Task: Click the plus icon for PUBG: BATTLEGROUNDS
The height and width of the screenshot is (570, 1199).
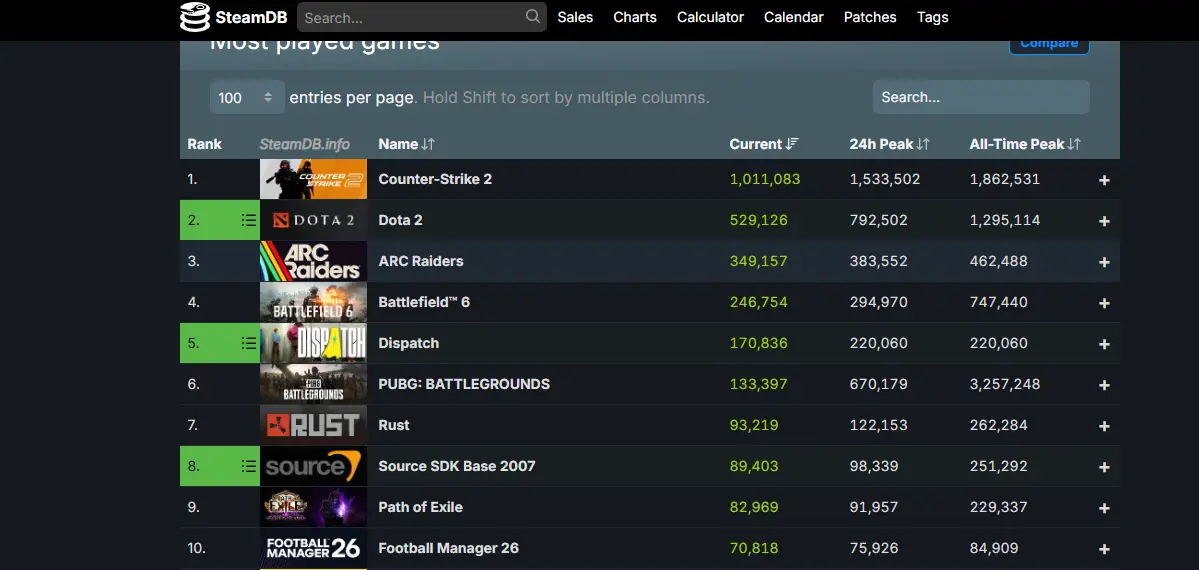Action: (1104, 385)
